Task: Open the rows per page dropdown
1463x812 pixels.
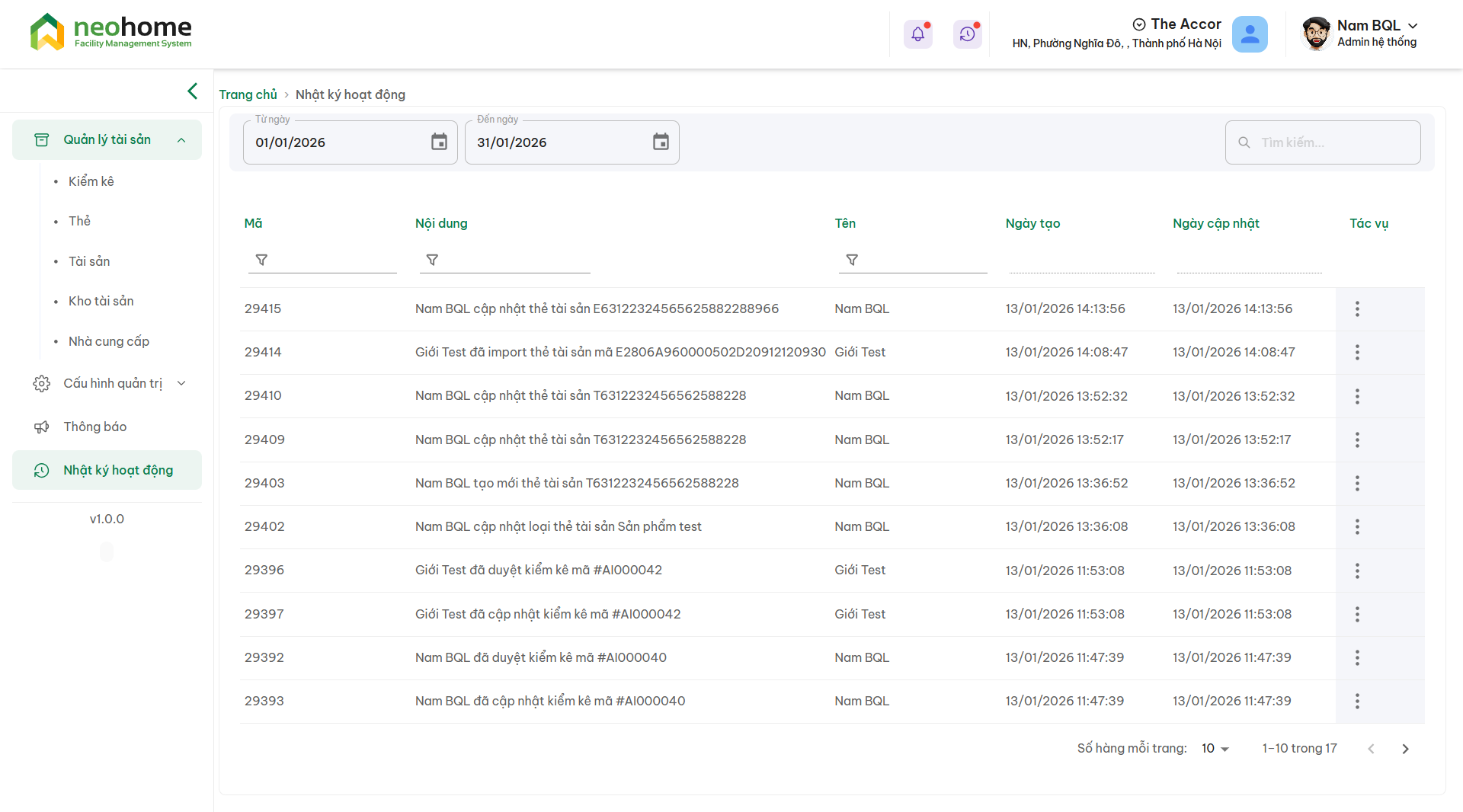Action: (x=1215, y=749)
